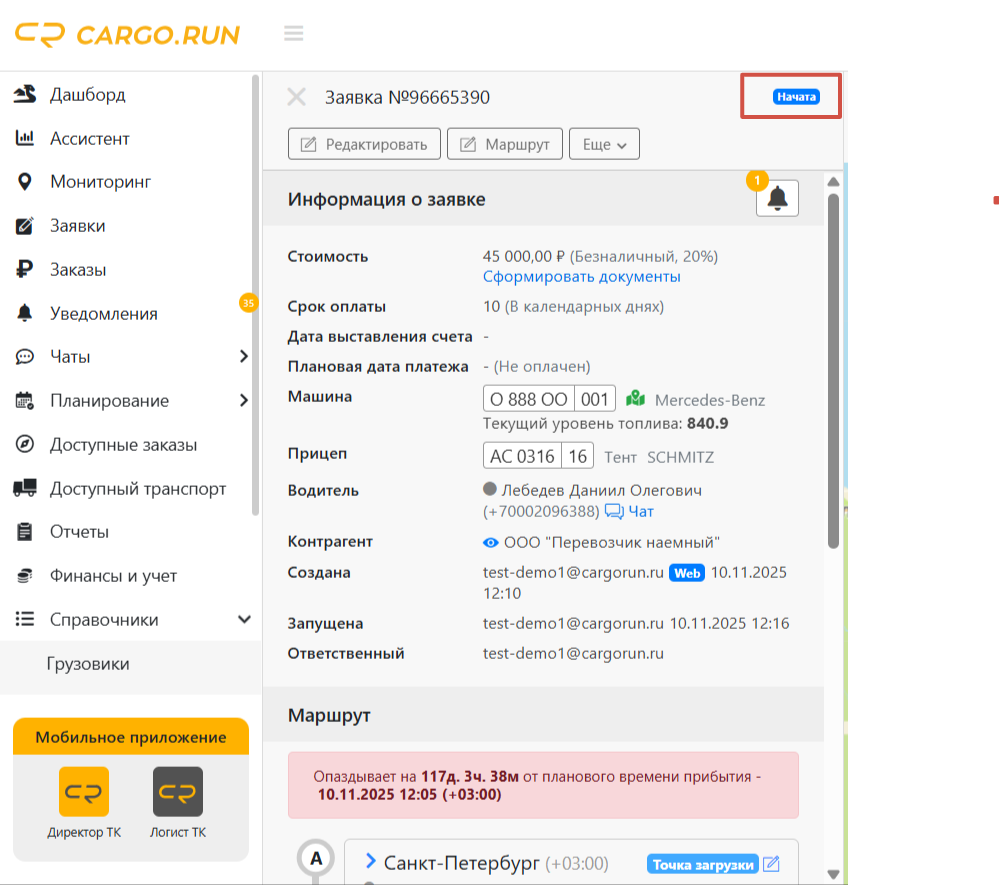Click the truck plate О 888 ОО 001
The height and width of the screenshot is (885, 999).
click(x=549, y=399)
